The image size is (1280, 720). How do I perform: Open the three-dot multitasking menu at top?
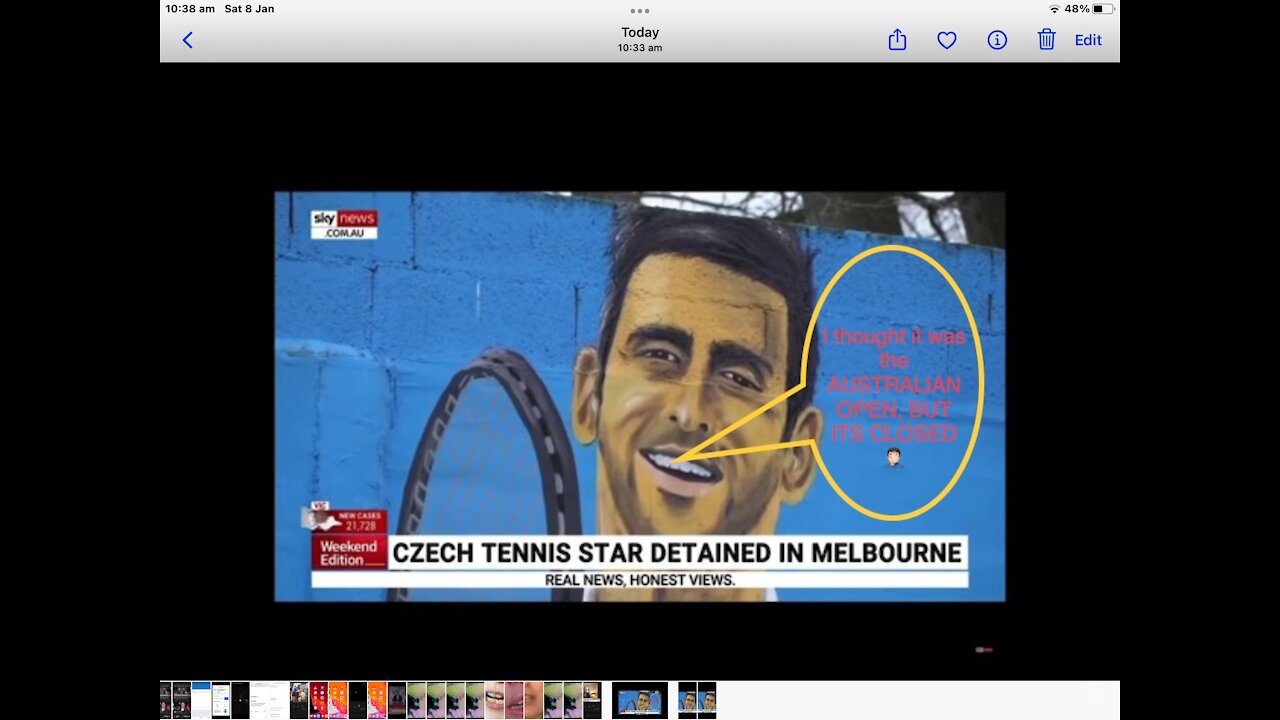point(640,11)
